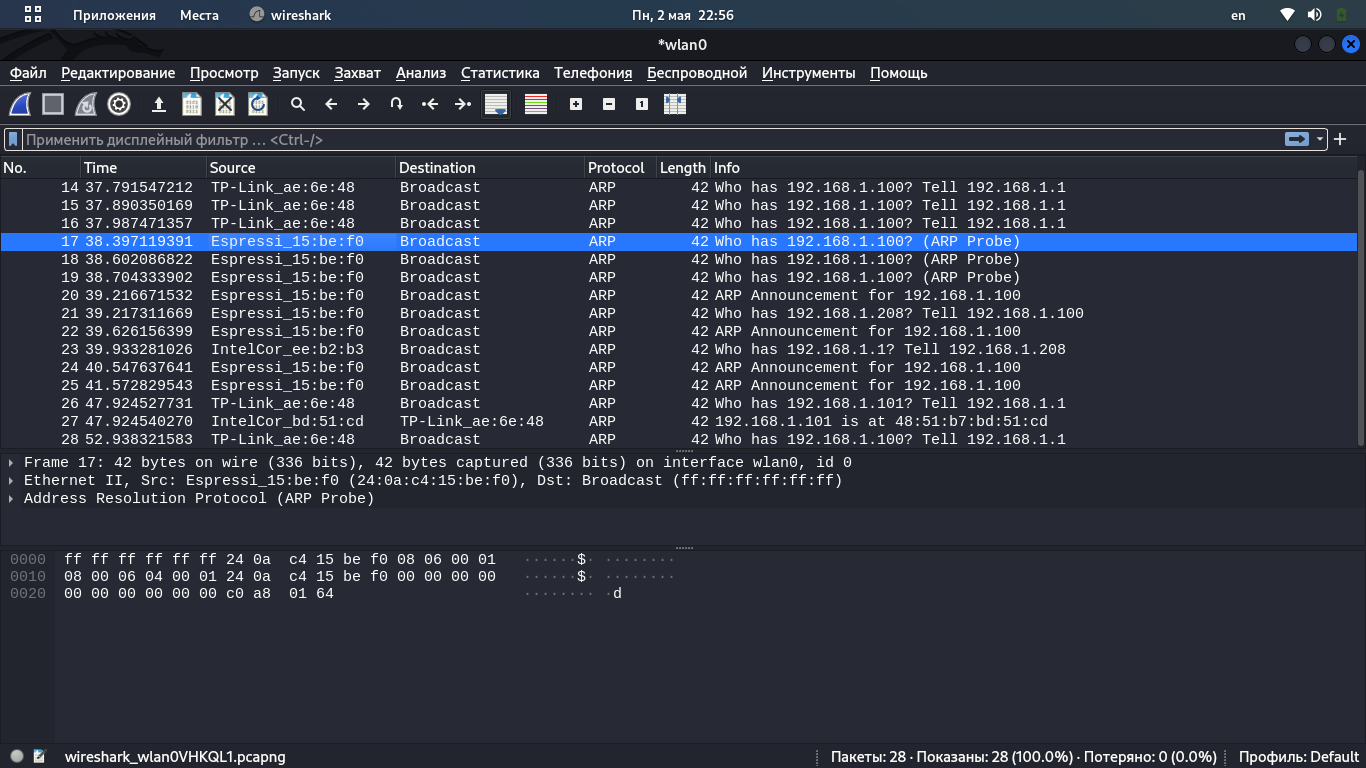This screenshot has height=768, width=1366.
Task: Open the Анализ menu
Action: click(x=421, y=73)
